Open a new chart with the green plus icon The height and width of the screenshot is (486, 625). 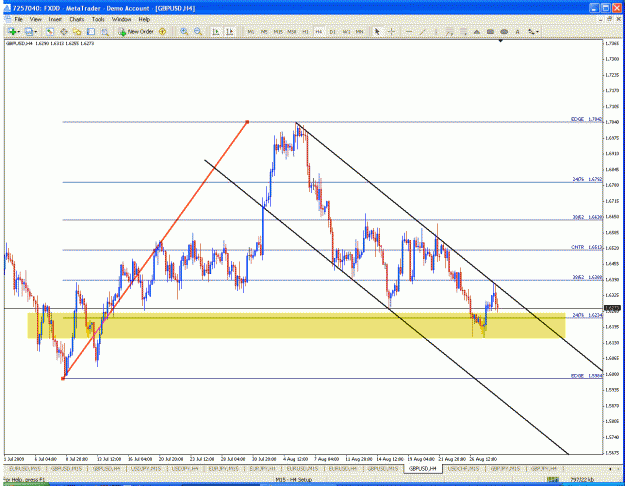(x=12, y=31)
